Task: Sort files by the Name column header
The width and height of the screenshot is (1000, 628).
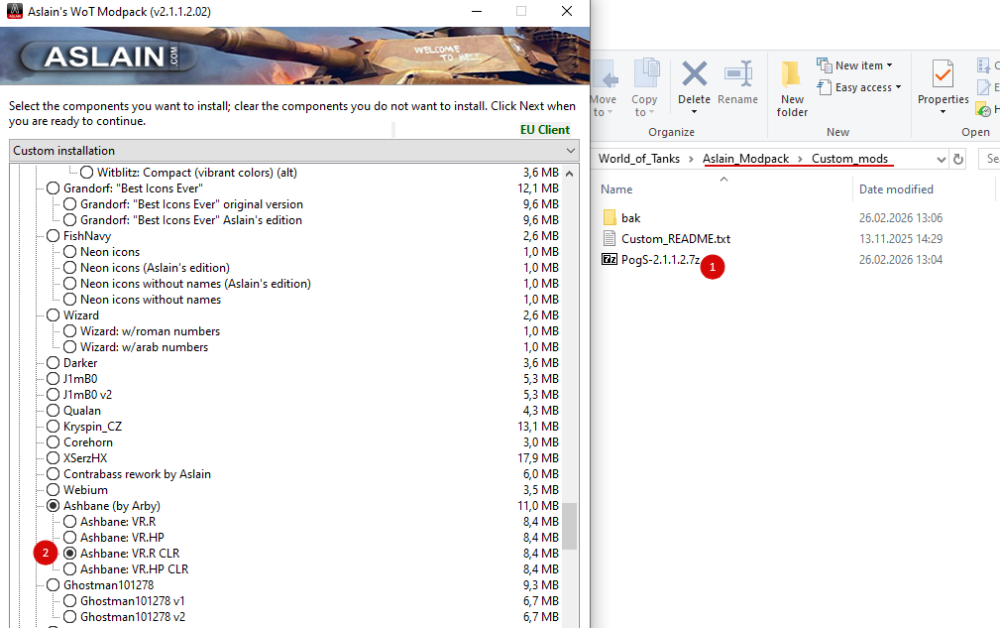Action: (x=616, y=189)
